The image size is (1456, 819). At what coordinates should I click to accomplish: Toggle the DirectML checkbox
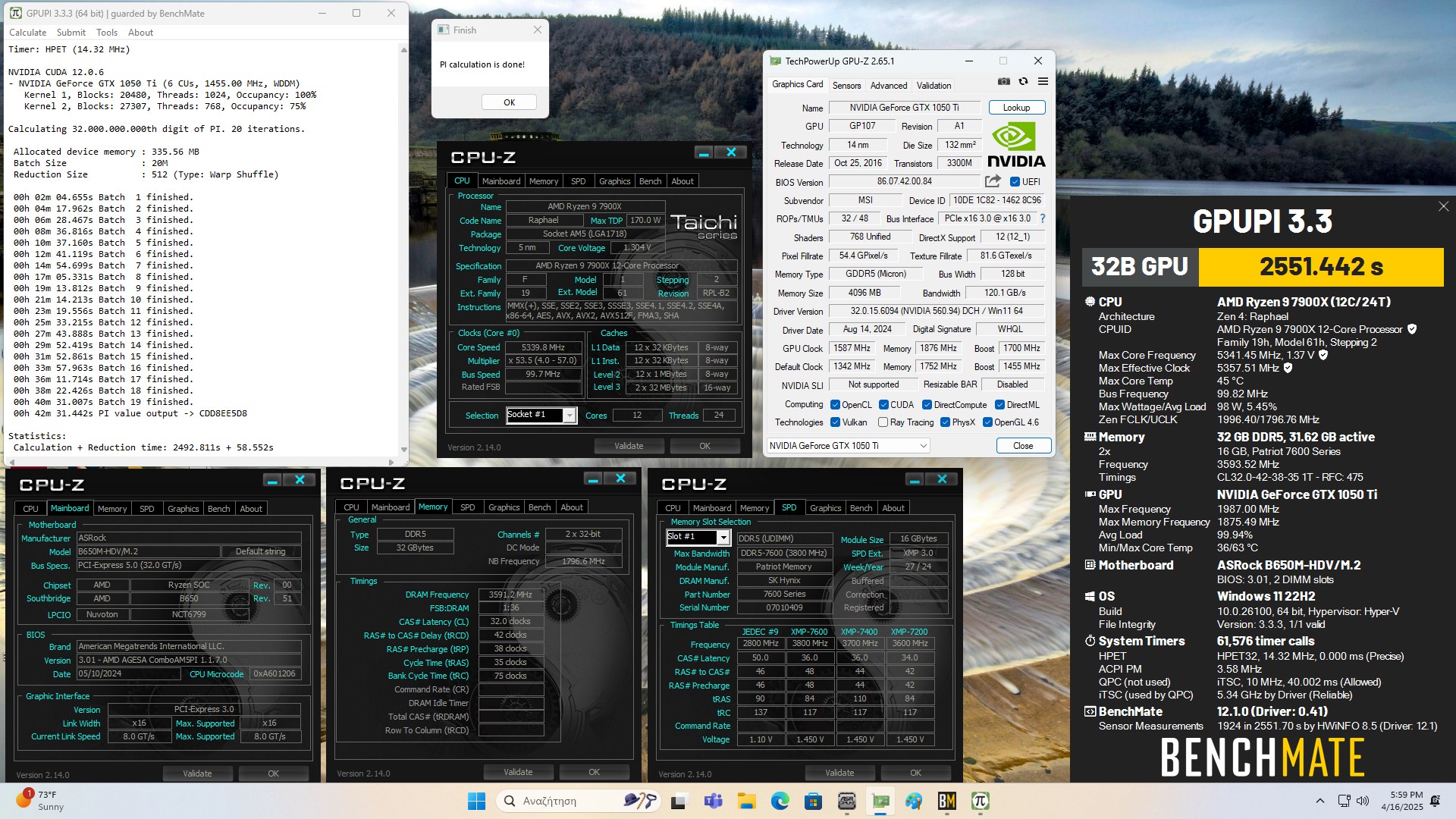click(999, 405)
